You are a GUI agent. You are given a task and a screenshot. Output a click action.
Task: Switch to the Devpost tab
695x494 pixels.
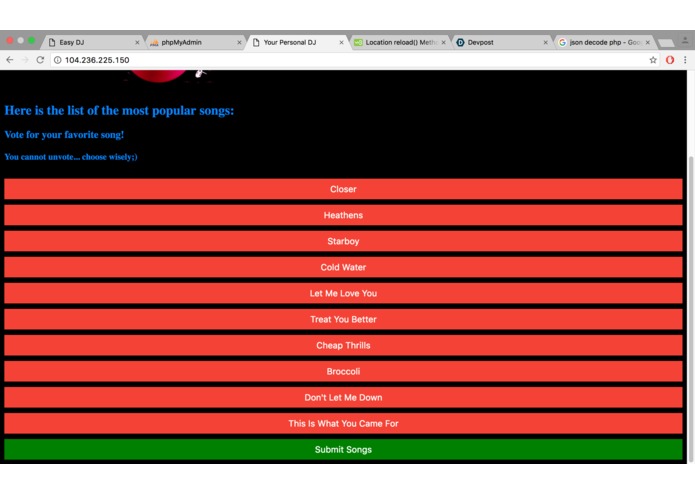coord(501,43)
